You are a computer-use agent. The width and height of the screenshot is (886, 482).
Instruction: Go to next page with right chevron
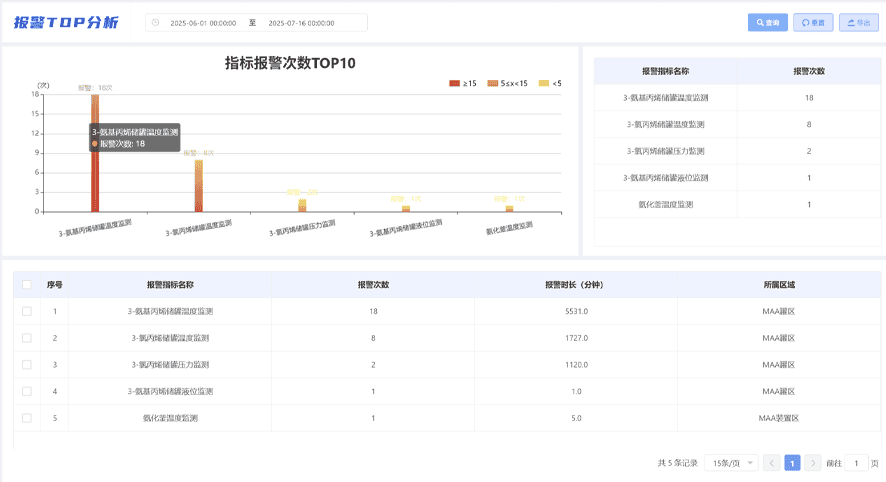coord(812,463)
